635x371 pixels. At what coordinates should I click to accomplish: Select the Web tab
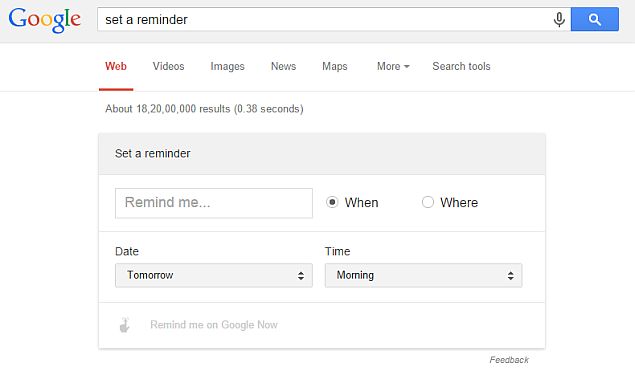[116, 66]
